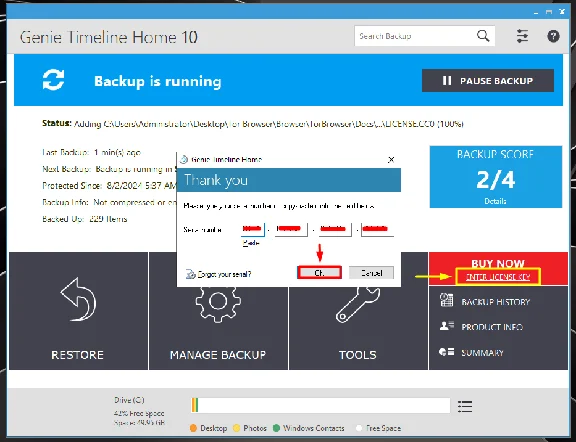Screen dimensions: 576x442
Task: Open the Restore tile
Action: tap(78, 311)
